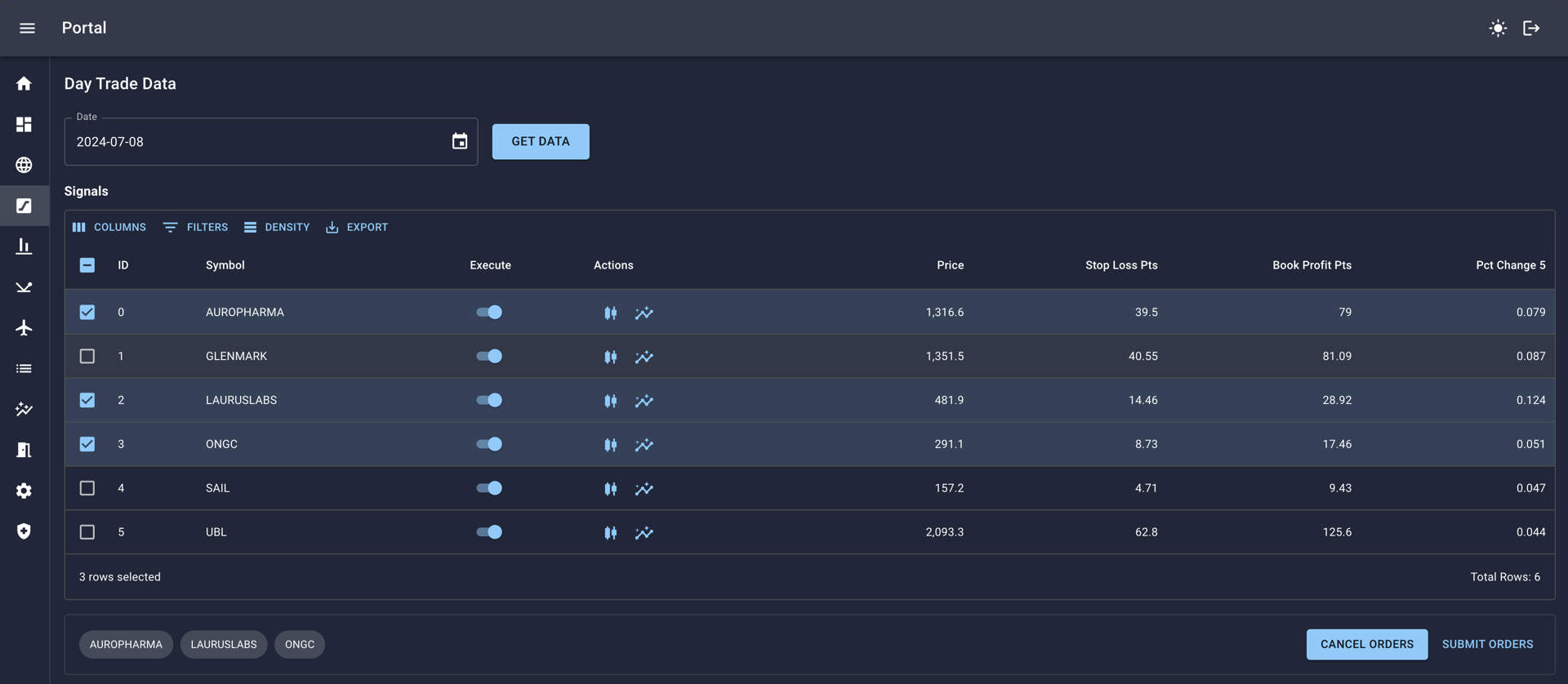This screenshot has width=1568, height=684.
Task: Open trend line chart for GLENMARK
Action: coord(644,357)
